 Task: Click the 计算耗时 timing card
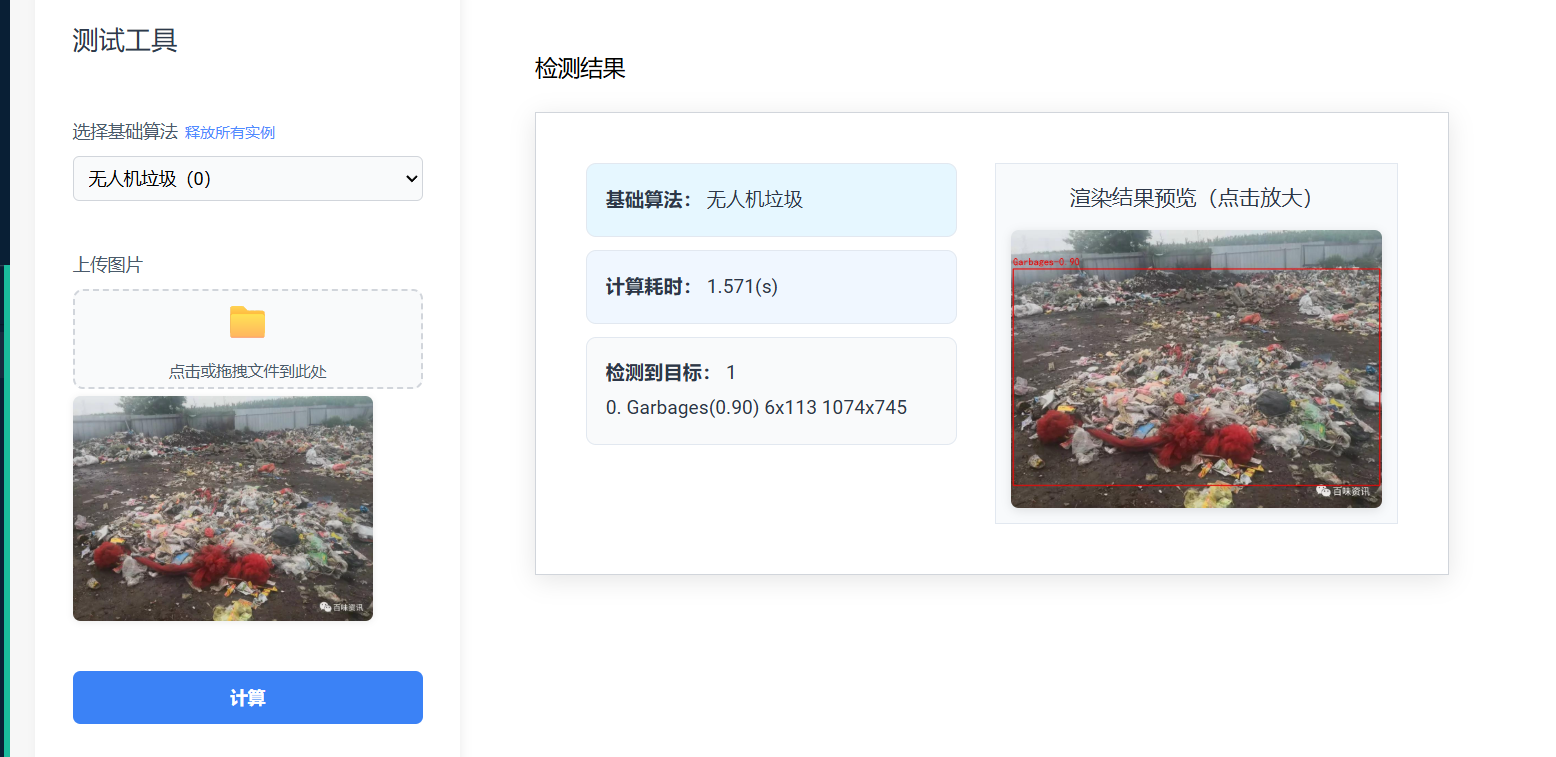click(771, 287)
